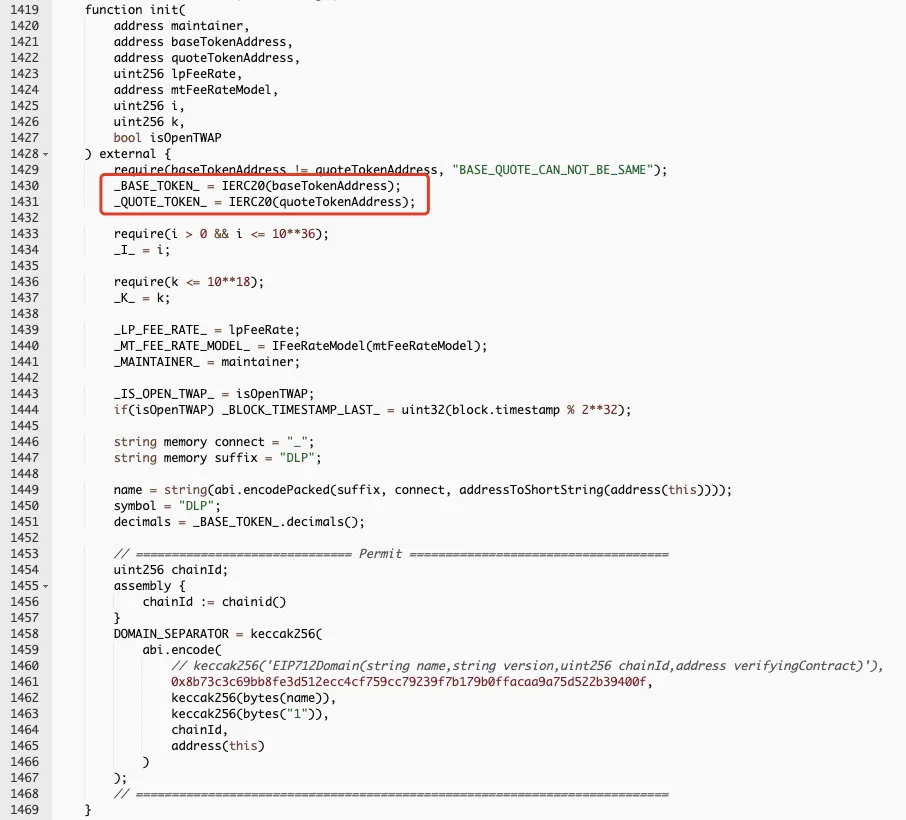Click the _BLOCK_TIMESTAMP_LAST_ variable
This screenshot has height=820, width=906.
pos(301,410)
